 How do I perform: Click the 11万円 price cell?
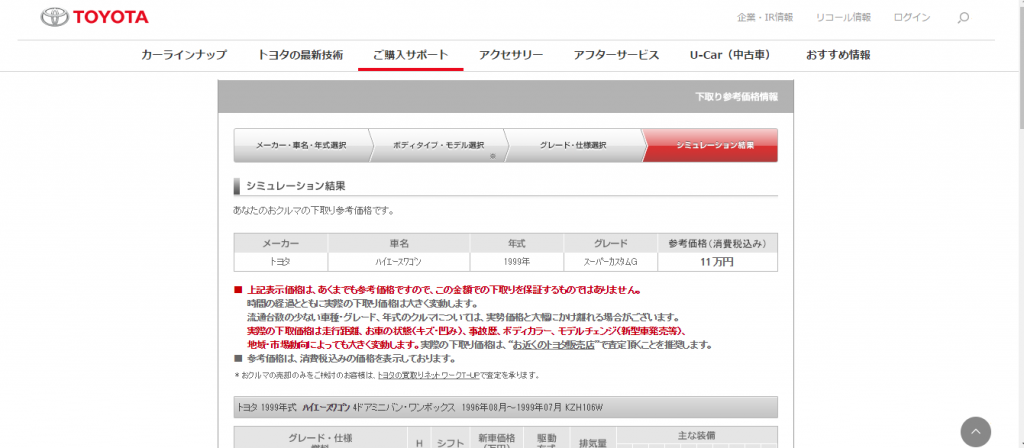[x=717, y=262]
